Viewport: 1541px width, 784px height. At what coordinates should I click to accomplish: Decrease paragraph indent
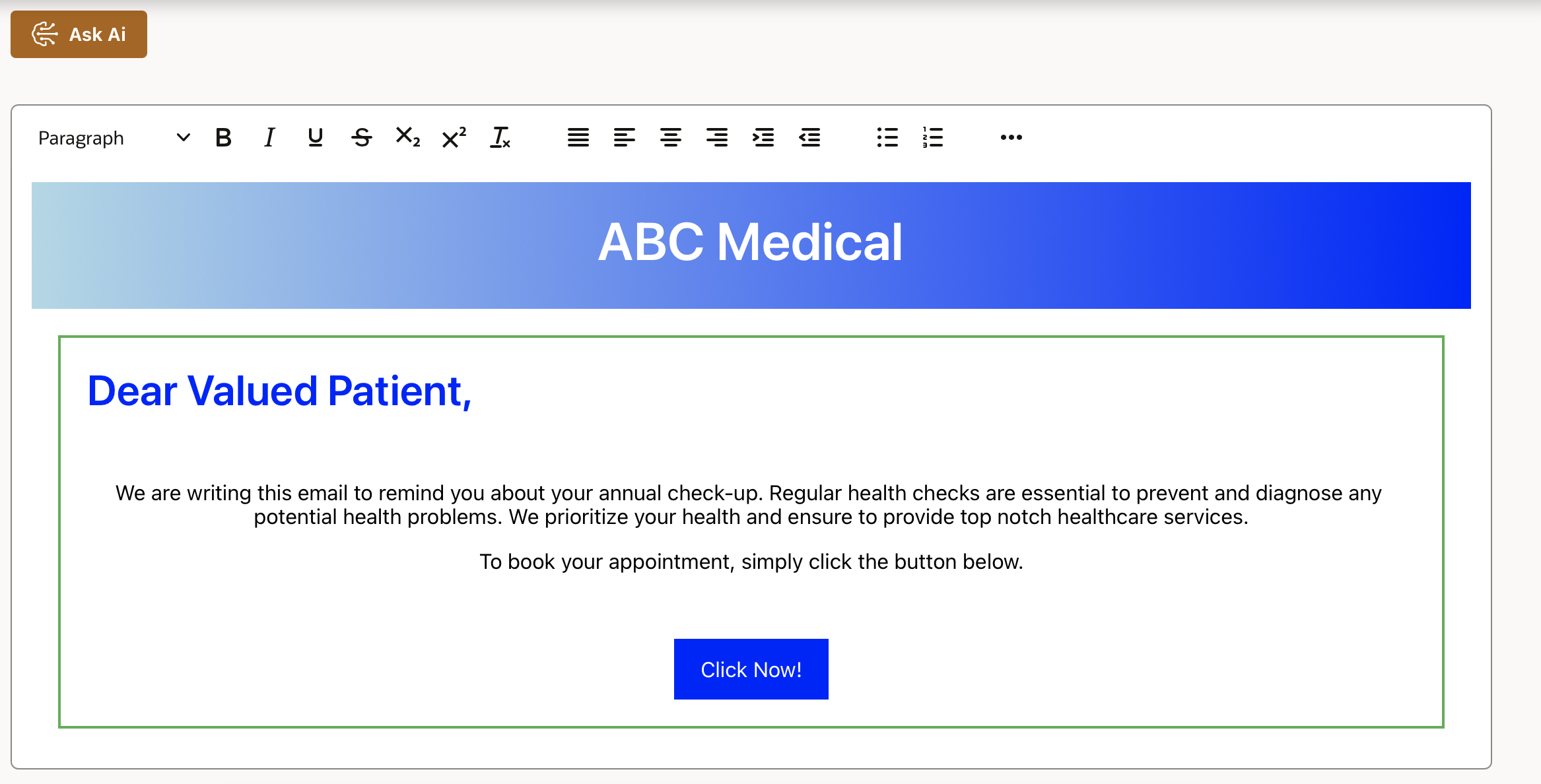(x=809, y=138)
